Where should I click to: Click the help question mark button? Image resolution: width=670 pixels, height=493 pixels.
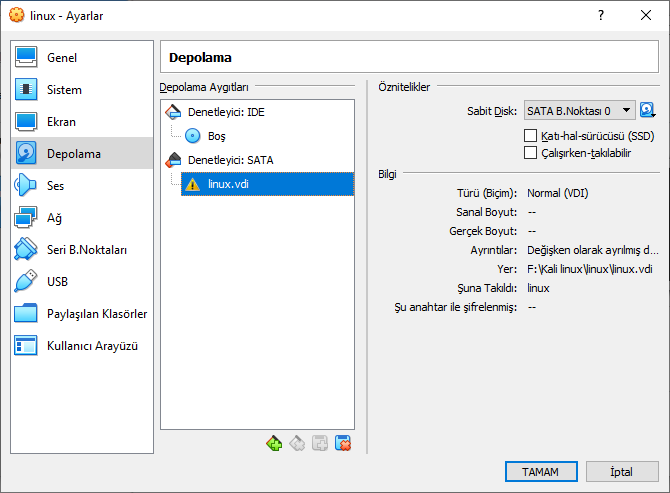pos(601,15)
